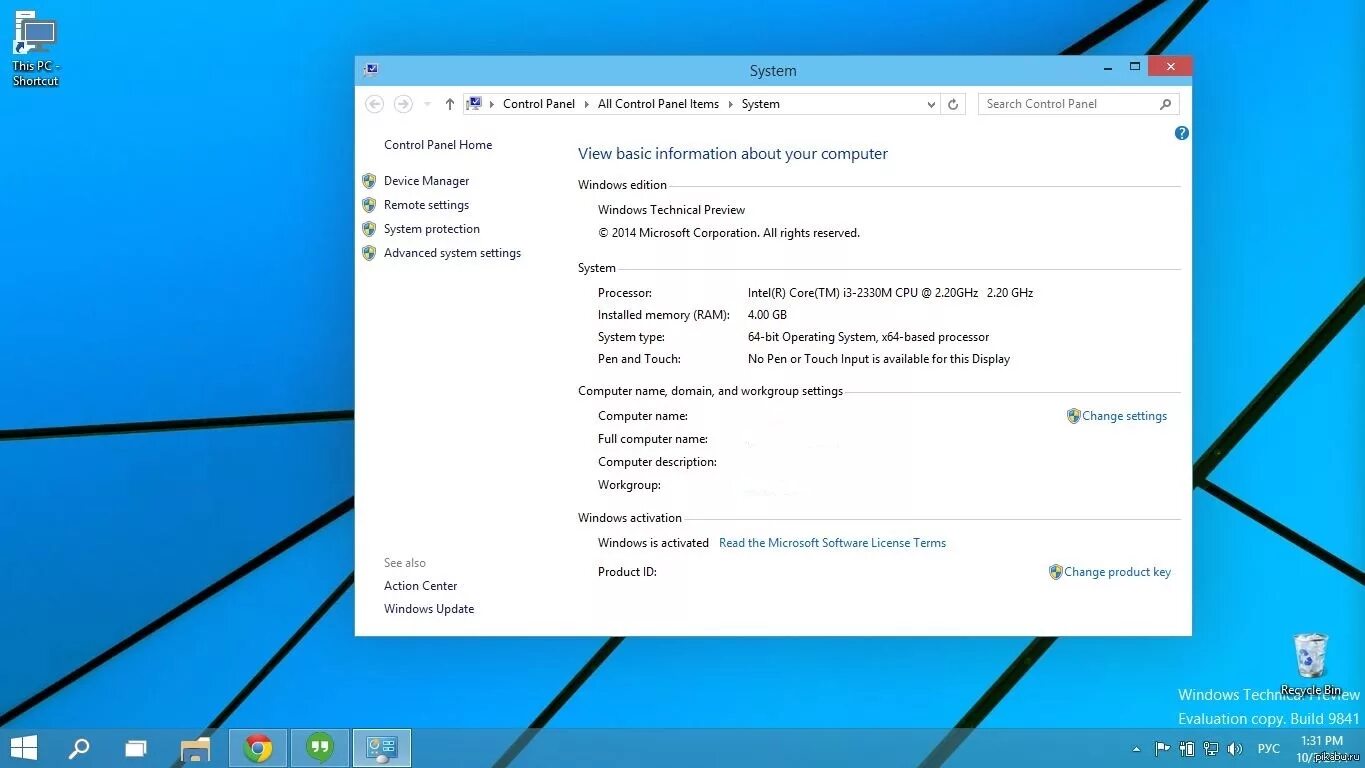Click the 64-bit Operating System text
This screenshot has height=768, width=1365.
[868, 337]
